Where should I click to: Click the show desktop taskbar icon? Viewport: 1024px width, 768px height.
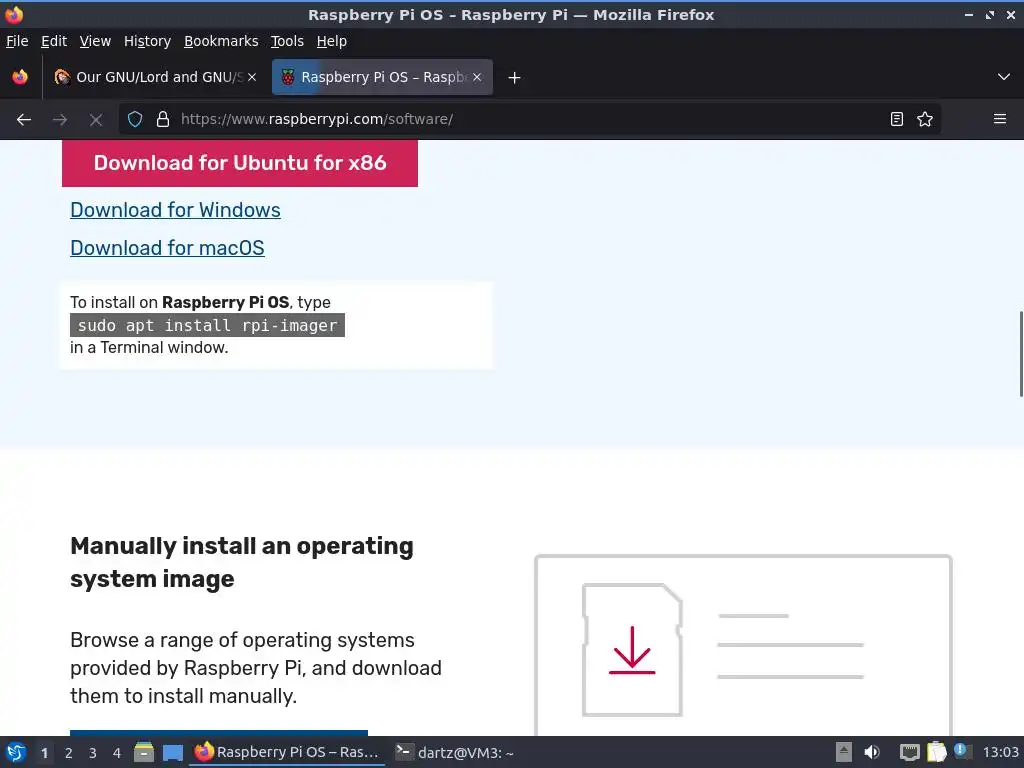[x=172, y=752]
